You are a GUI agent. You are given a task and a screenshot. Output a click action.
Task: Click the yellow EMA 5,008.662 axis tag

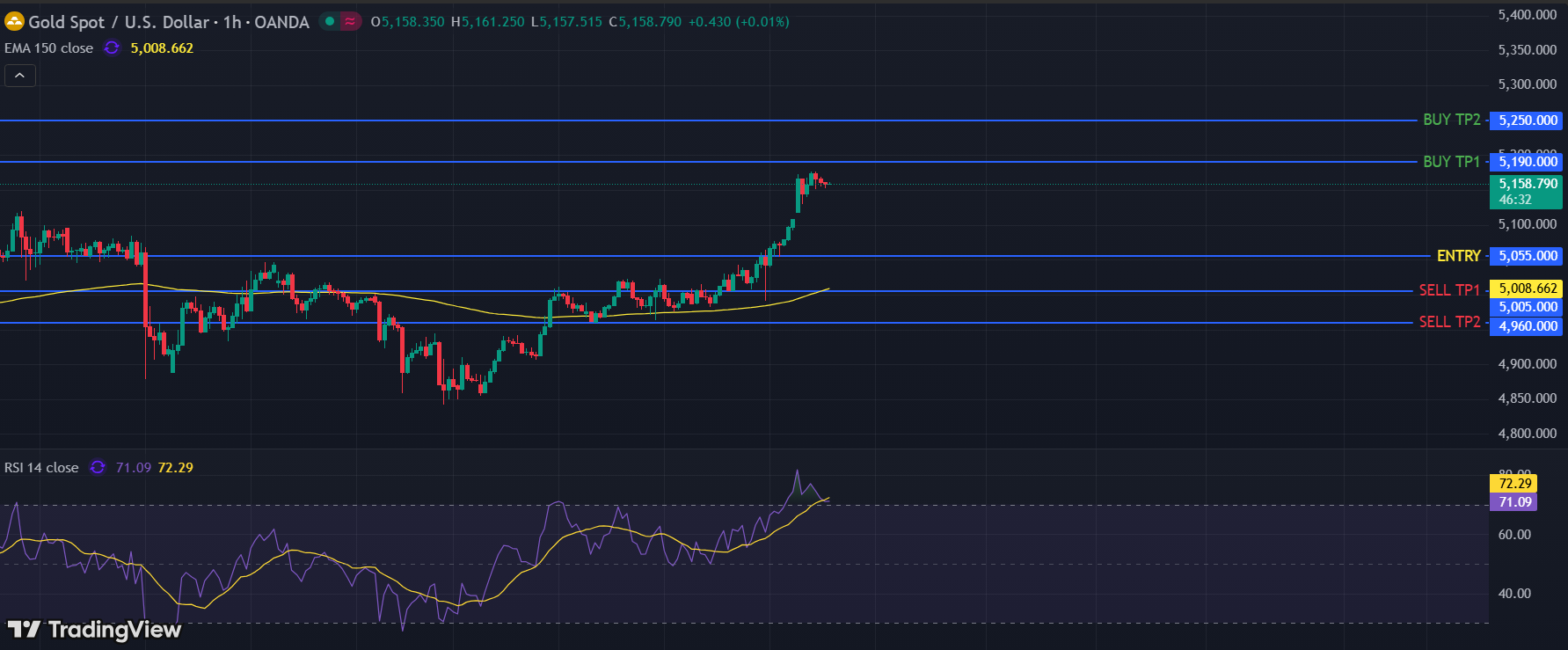(1527, 288)
